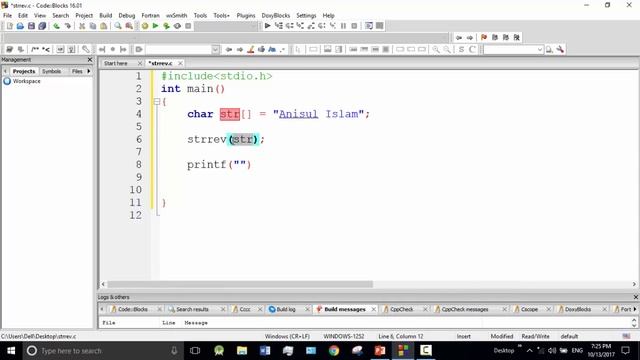Rebuild the project

click(x=177, y=26)
